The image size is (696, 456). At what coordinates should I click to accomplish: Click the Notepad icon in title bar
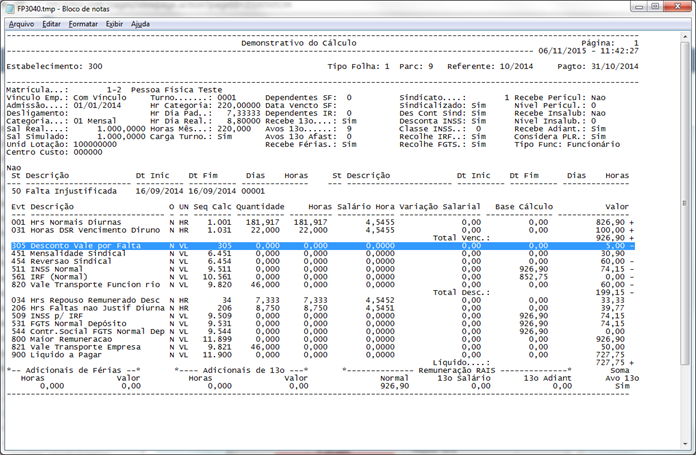(x=9, y=8)
